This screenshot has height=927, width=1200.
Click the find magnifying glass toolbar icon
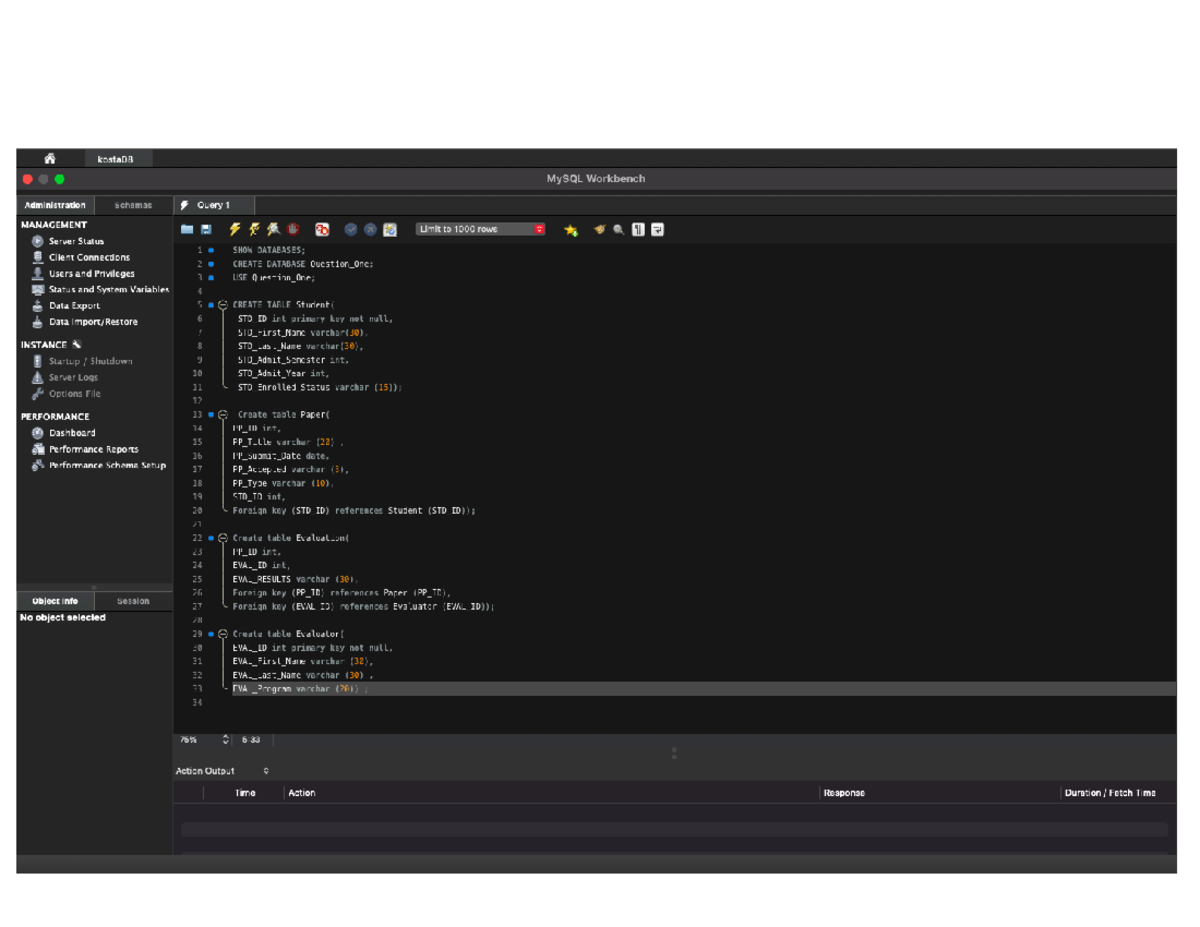(619, 230)
